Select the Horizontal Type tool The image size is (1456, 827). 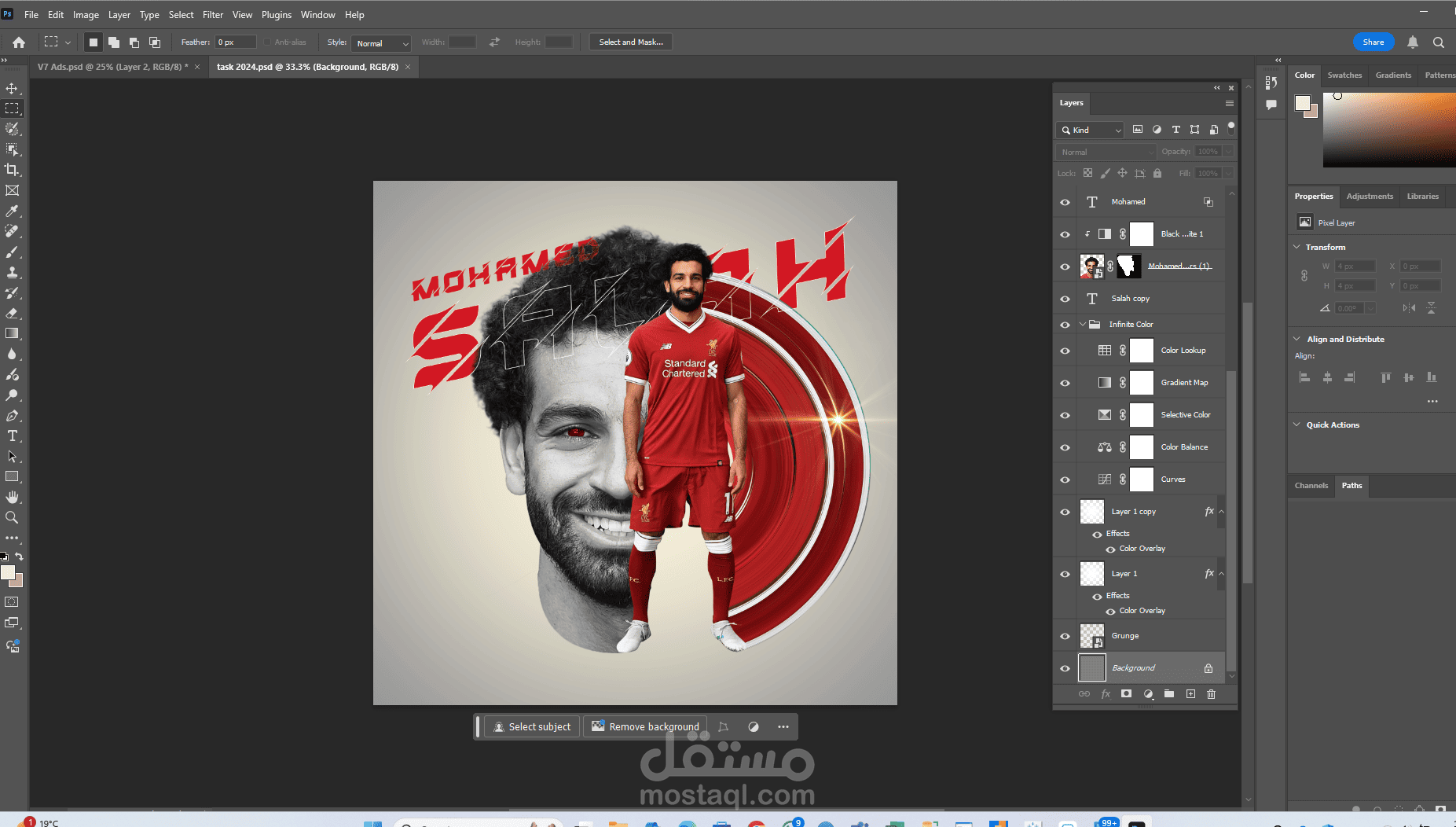coord(12,436)
